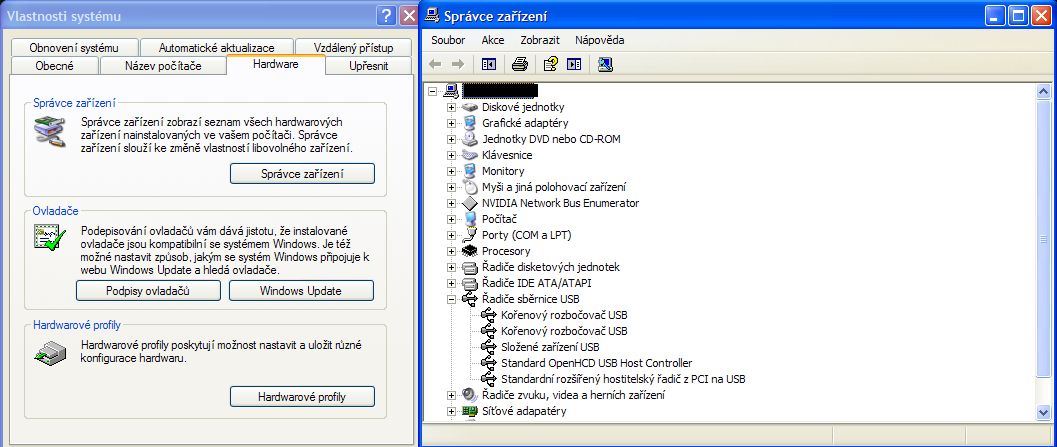Click the help question mark in title bar
Image resolution: width=1057 pixels, height=447 pixels.
[387, 15]
